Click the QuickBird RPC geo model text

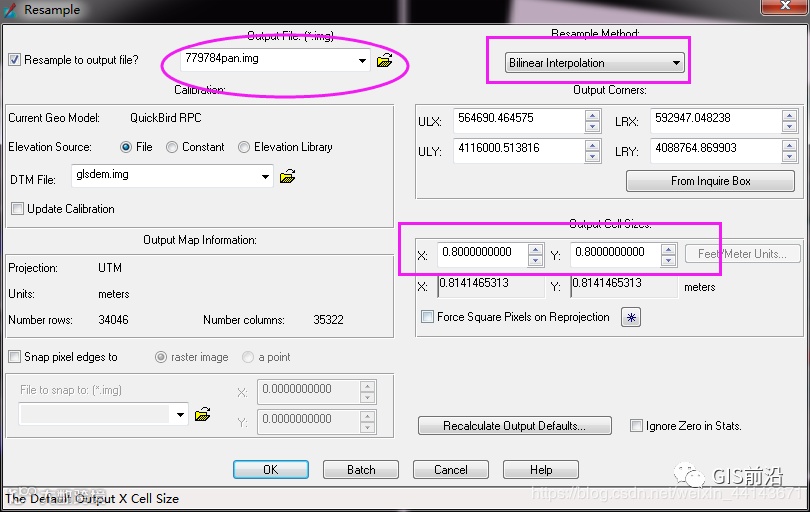pos(166,118)
